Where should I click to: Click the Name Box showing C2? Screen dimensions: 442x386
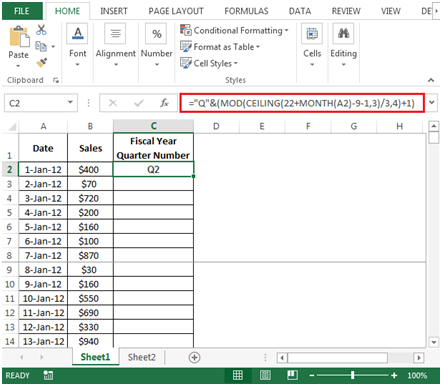point(35,103)
